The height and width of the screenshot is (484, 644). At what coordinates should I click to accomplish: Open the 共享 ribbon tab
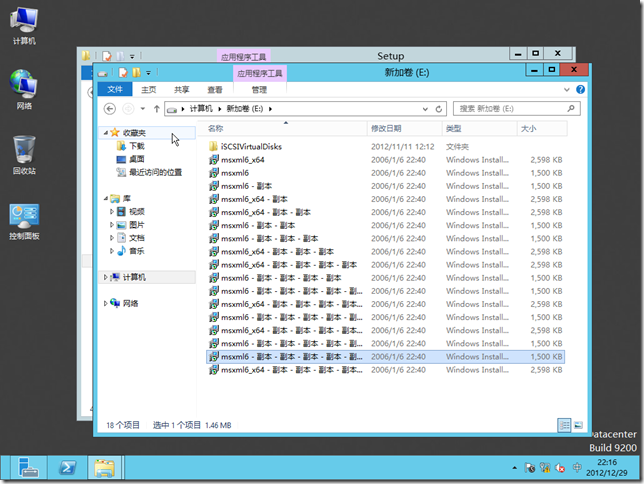point(182,90)
